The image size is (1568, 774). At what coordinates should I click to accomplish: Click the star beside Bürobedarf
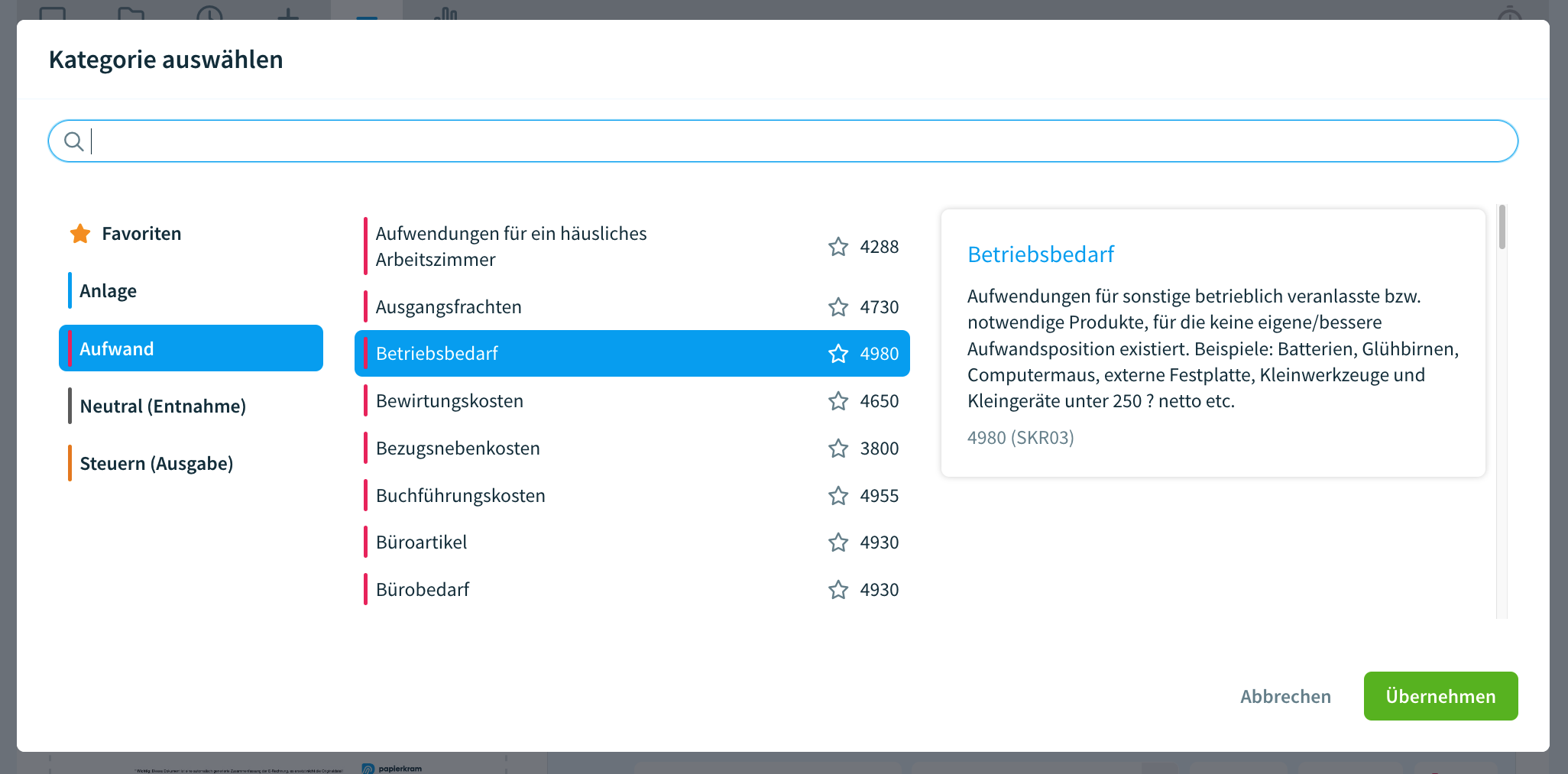coord(838,590)
